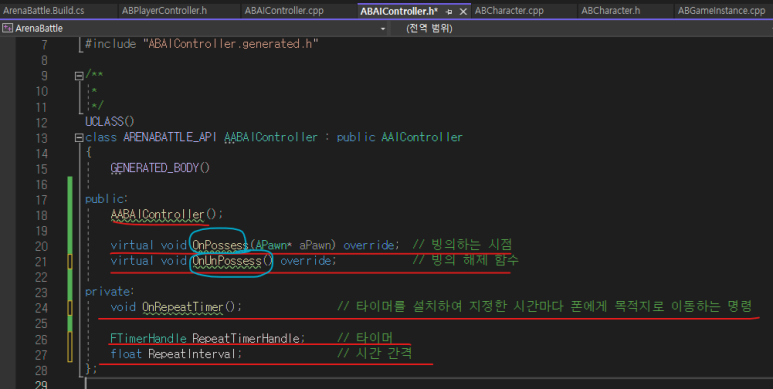Close the ABAIController.h tab

point(463,11)
